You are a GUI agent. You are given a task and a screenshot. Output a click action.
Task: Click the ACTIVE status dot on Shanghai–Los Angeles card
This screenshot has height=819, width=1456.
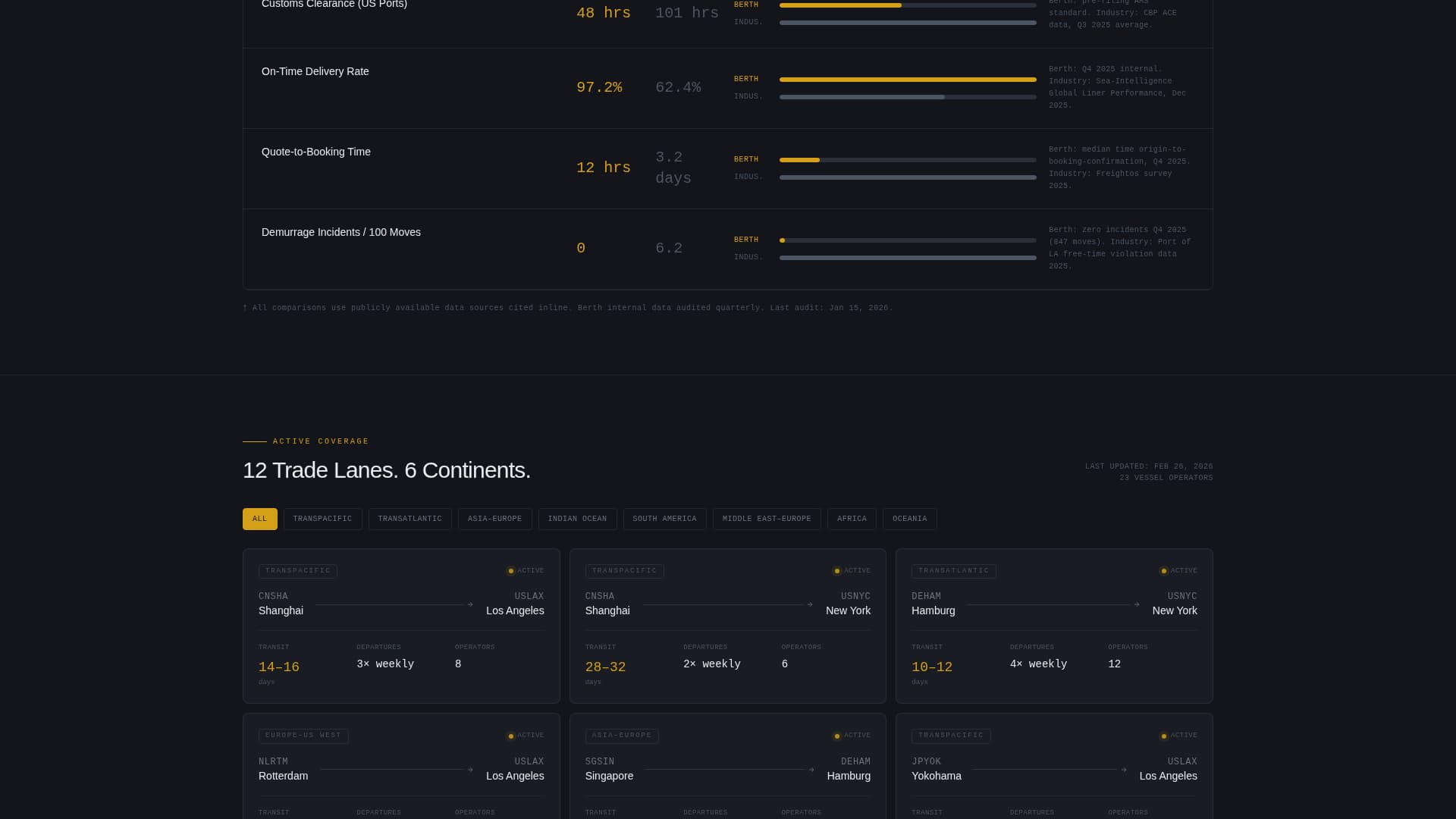click(x=510, y=570)
